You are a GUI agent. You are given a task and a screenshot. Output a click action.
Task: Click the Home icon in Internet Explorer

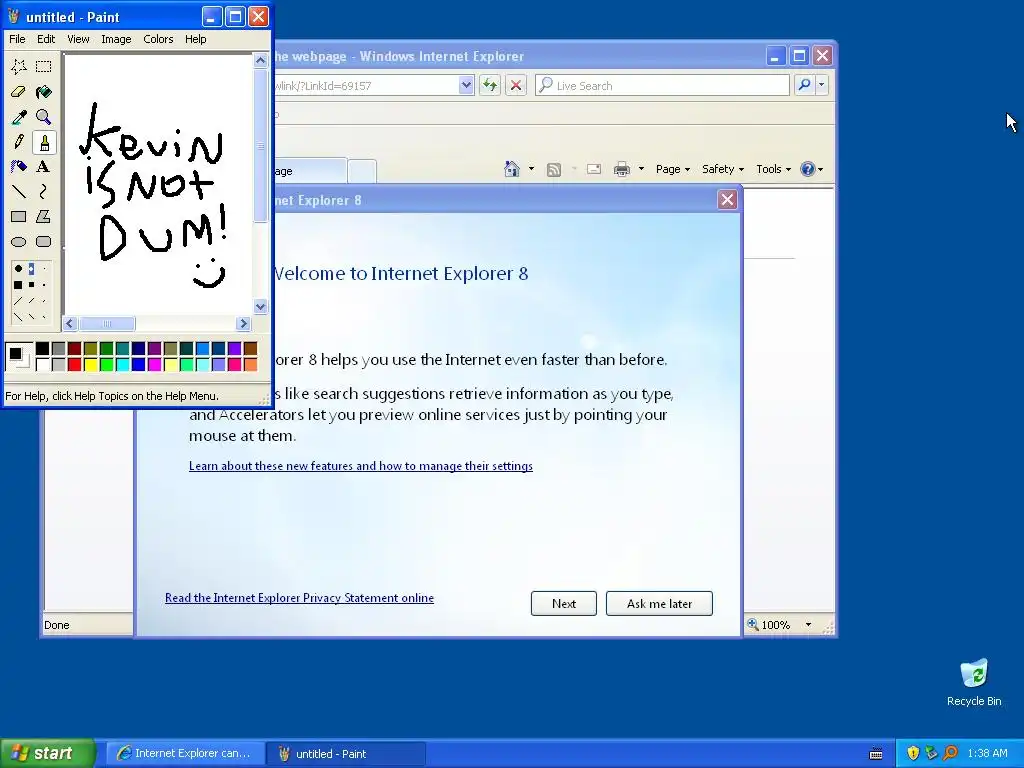(512, 169)
